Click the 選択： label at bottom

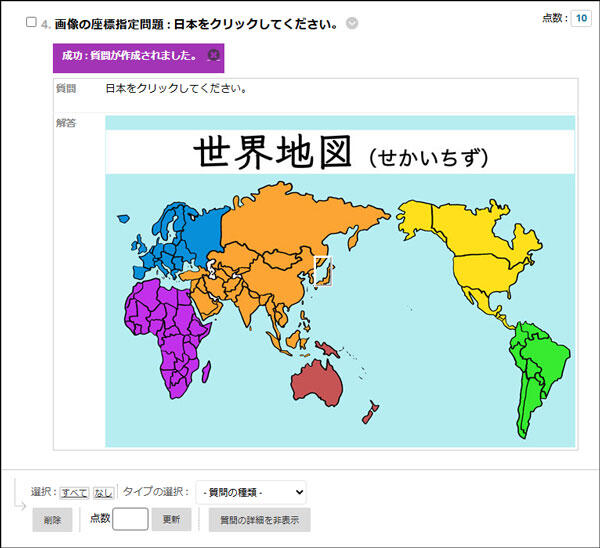click(x=44, y=492)
